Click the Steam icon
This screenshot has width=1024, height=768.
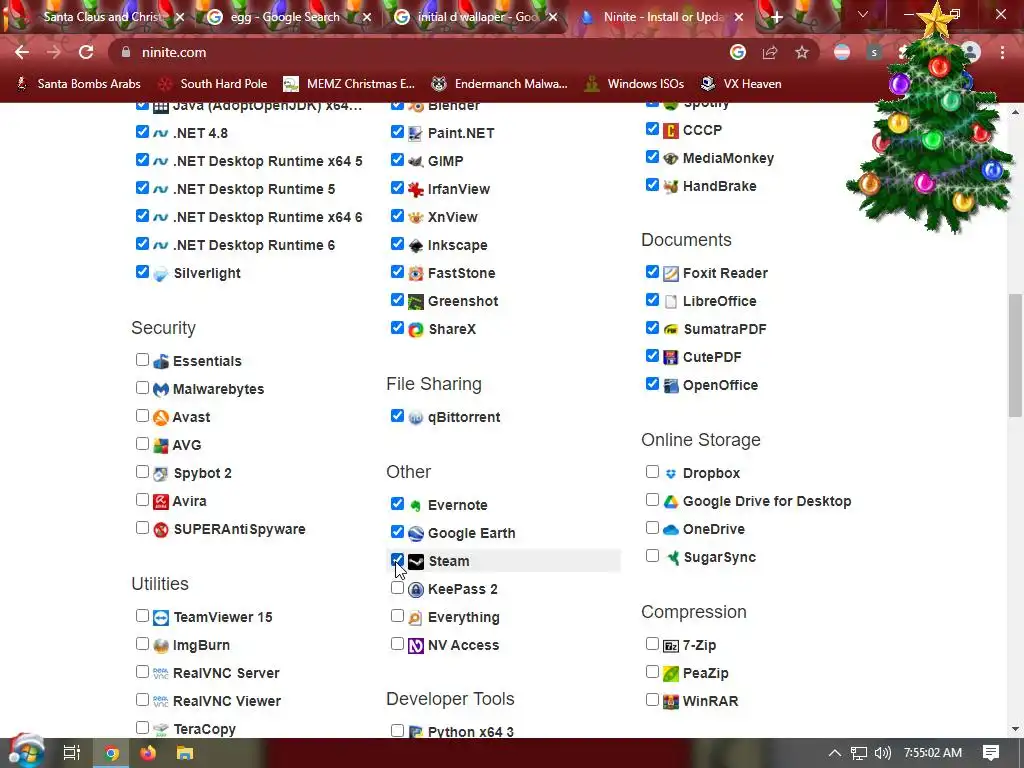[x=415, y=562]
